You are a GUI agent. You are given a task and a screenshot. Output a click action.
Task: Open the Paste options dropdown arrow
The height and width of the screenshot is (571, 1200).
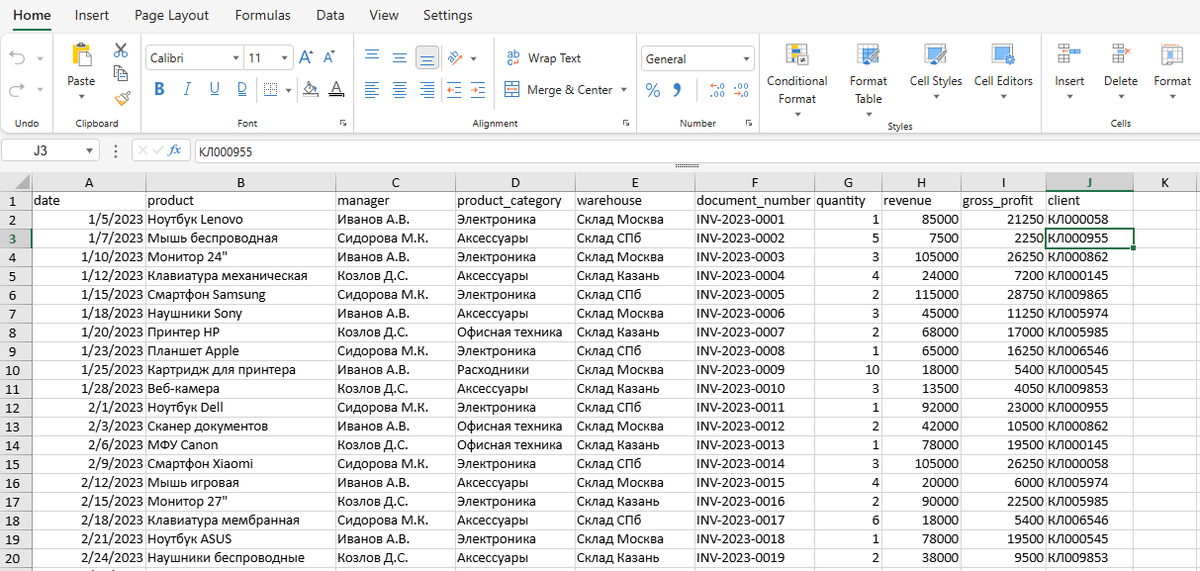pos(81,97)
